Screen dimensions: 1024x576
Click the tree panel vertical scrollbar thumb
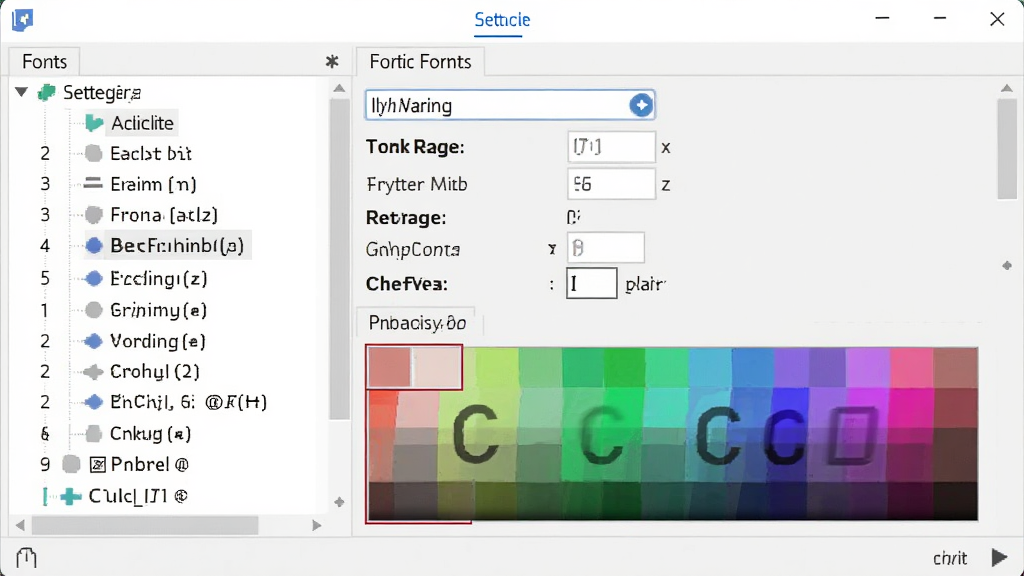coord(339,258)
